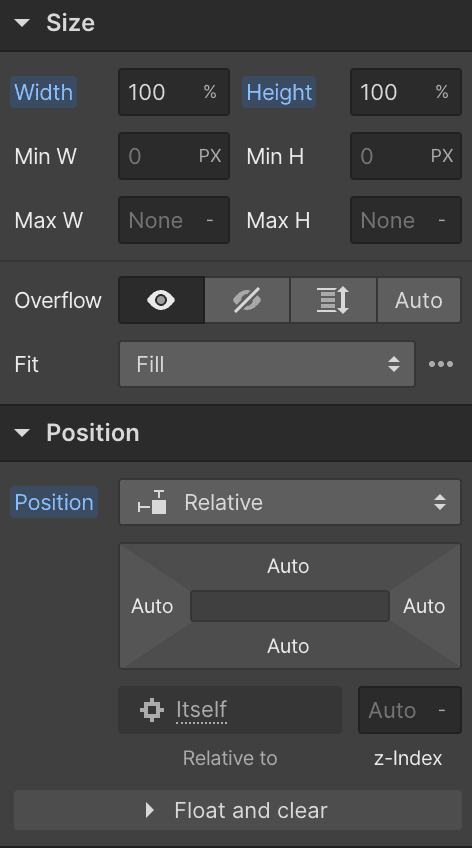Screen dimensions: 472x848
Task: Click the crosshair icon beside Itself
Action: click(x=152, y=710)
